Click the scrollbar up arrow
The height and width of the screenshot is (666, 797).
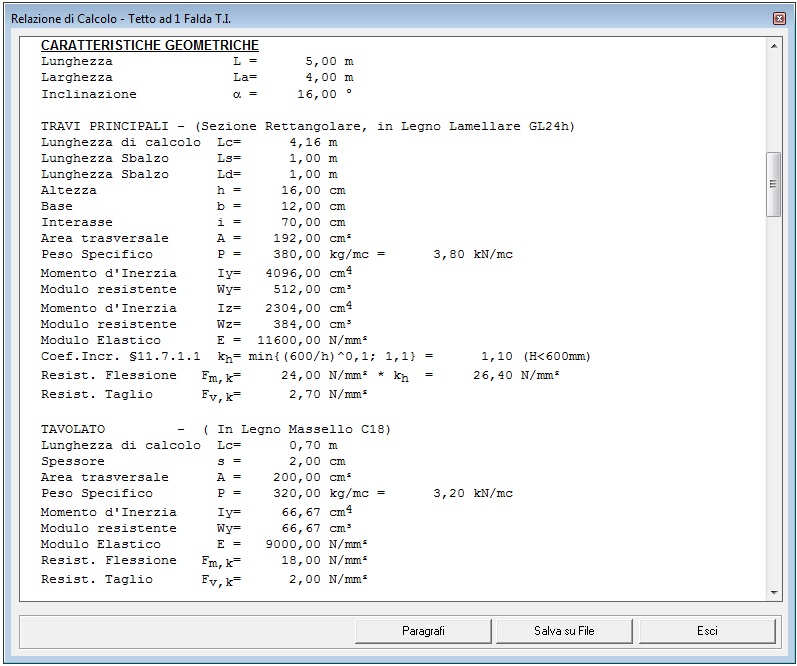[774, 46]
